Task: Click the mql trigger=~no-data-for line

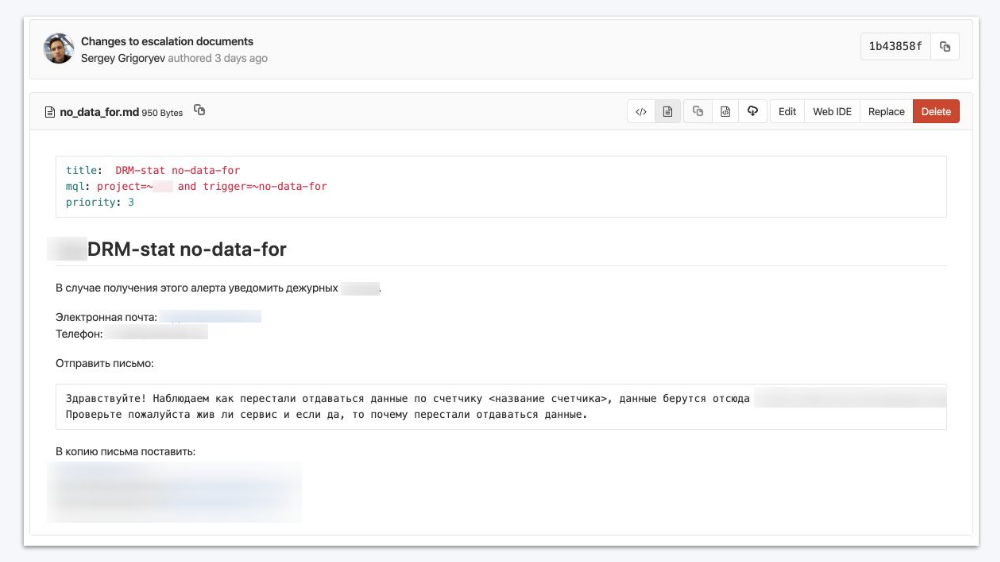Action: point(196,186)
